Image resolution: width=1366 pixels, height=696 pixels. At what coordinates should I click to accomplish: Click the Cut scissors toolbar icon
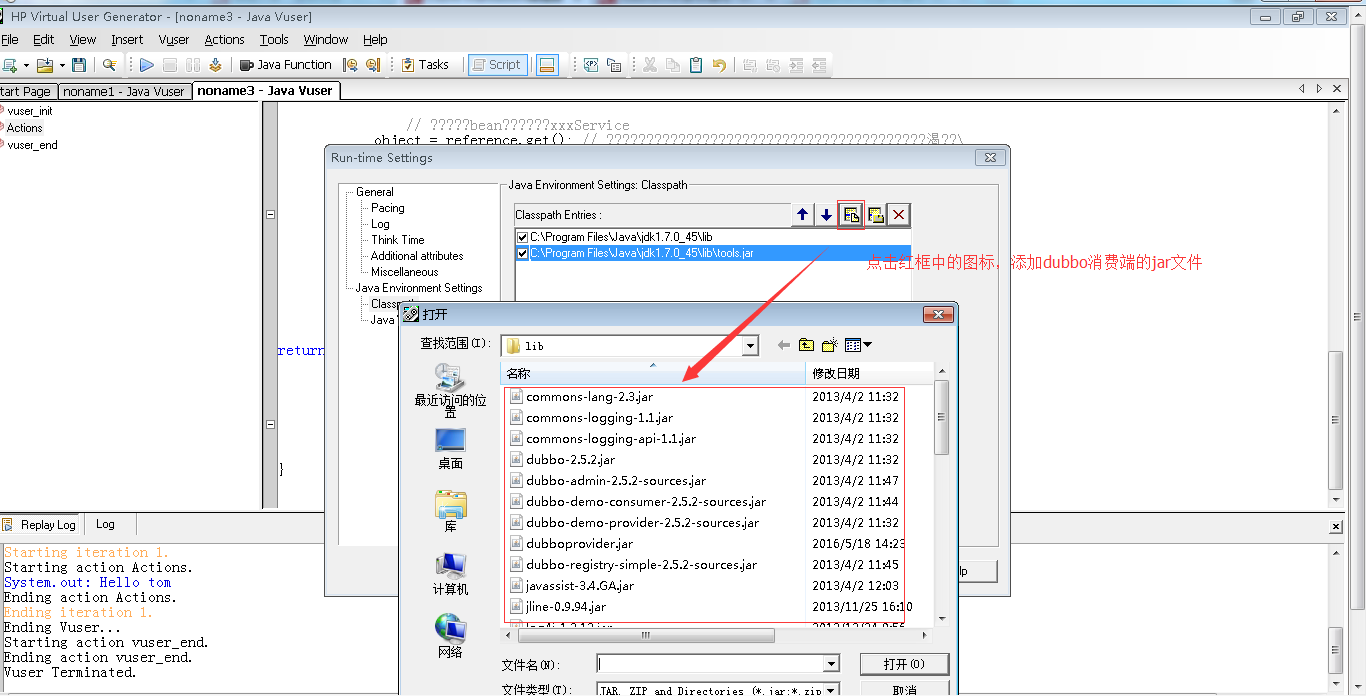(x=650, y=65)
